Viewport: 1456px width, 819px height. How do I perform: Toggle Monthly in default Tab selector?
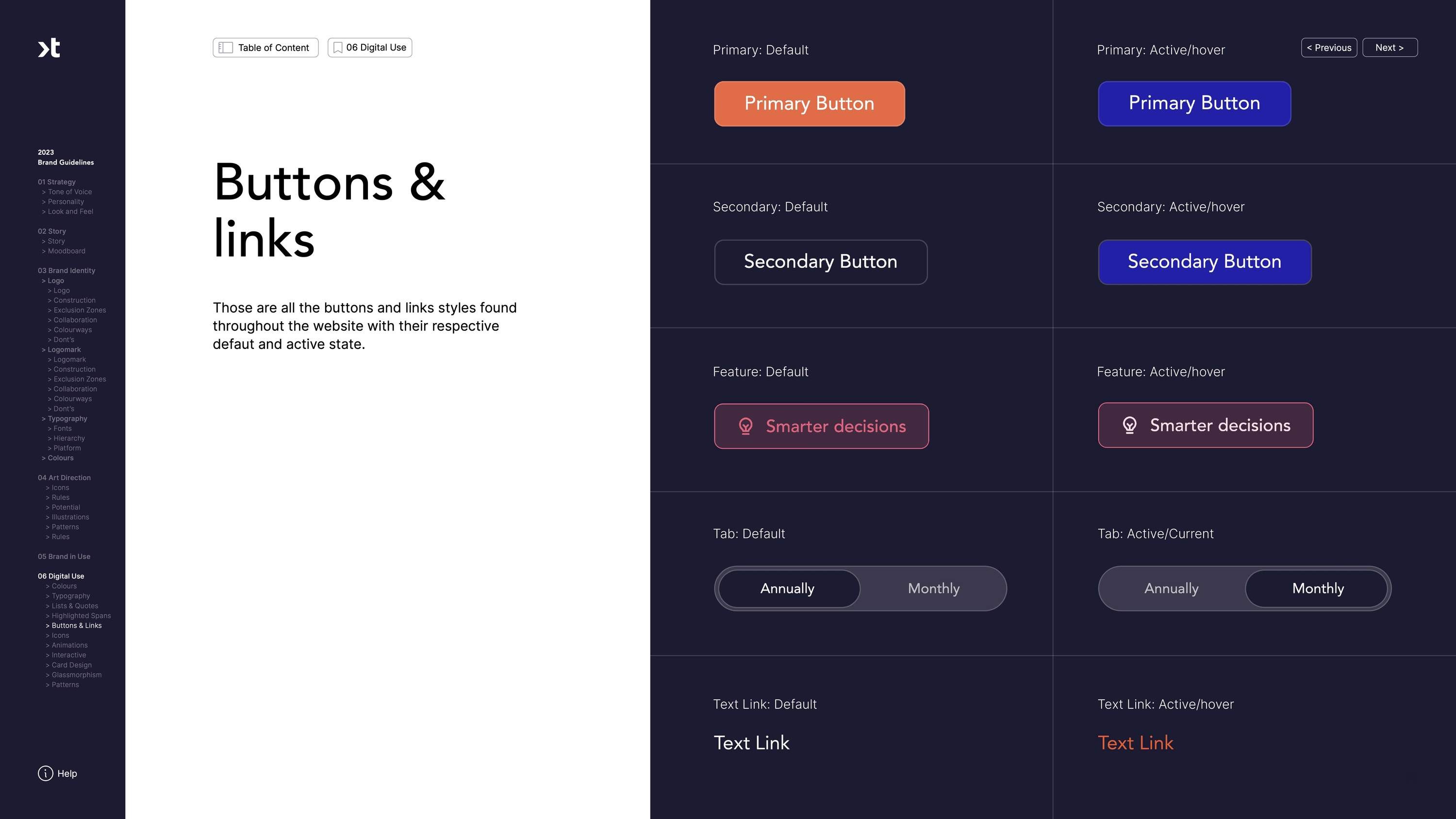[x=933, y=588]
